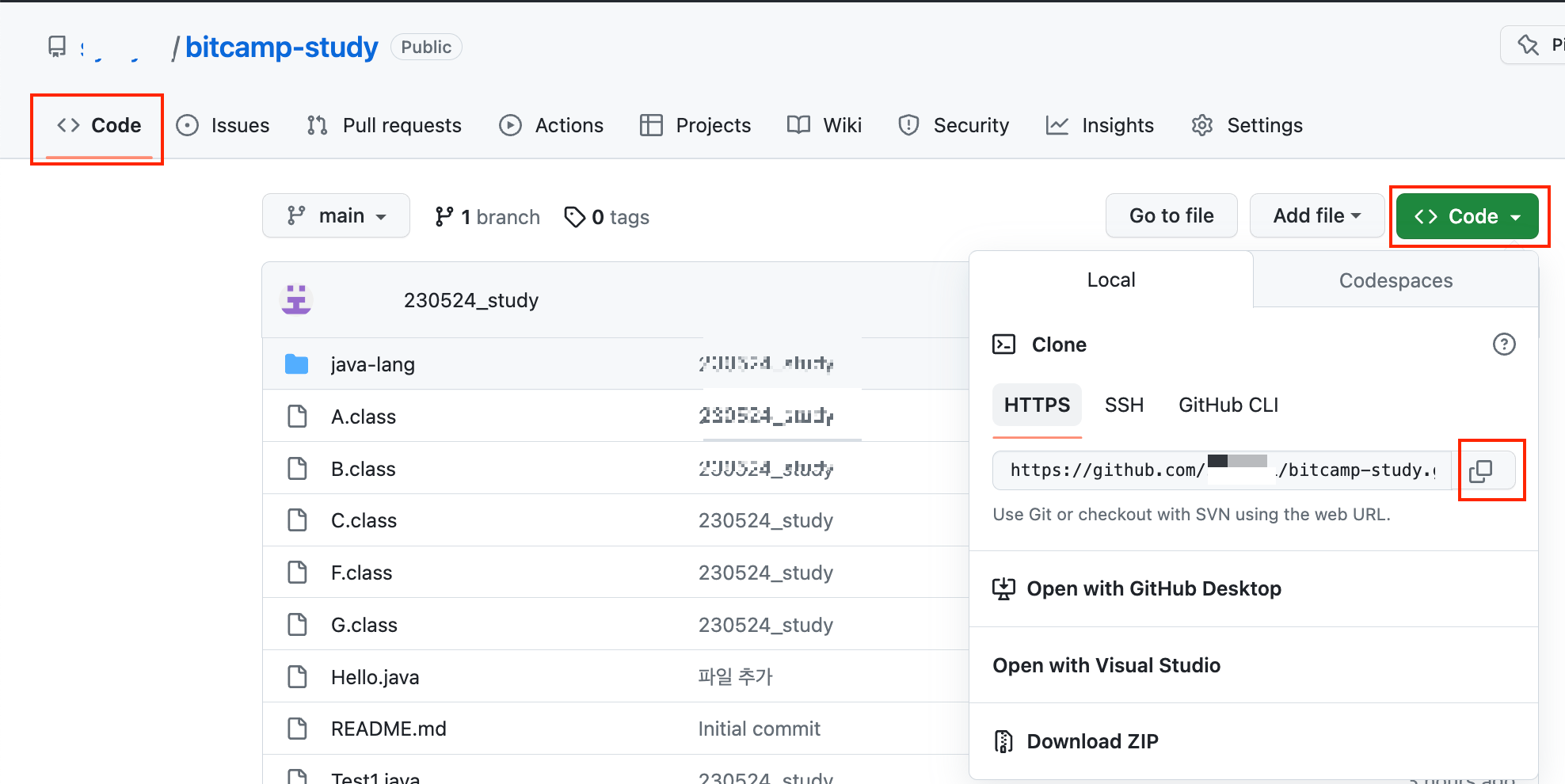The height and width of the screenshot is (784, 1565).
Task: Click the java-lang folder icon
Action: click(x=296, y=364)
